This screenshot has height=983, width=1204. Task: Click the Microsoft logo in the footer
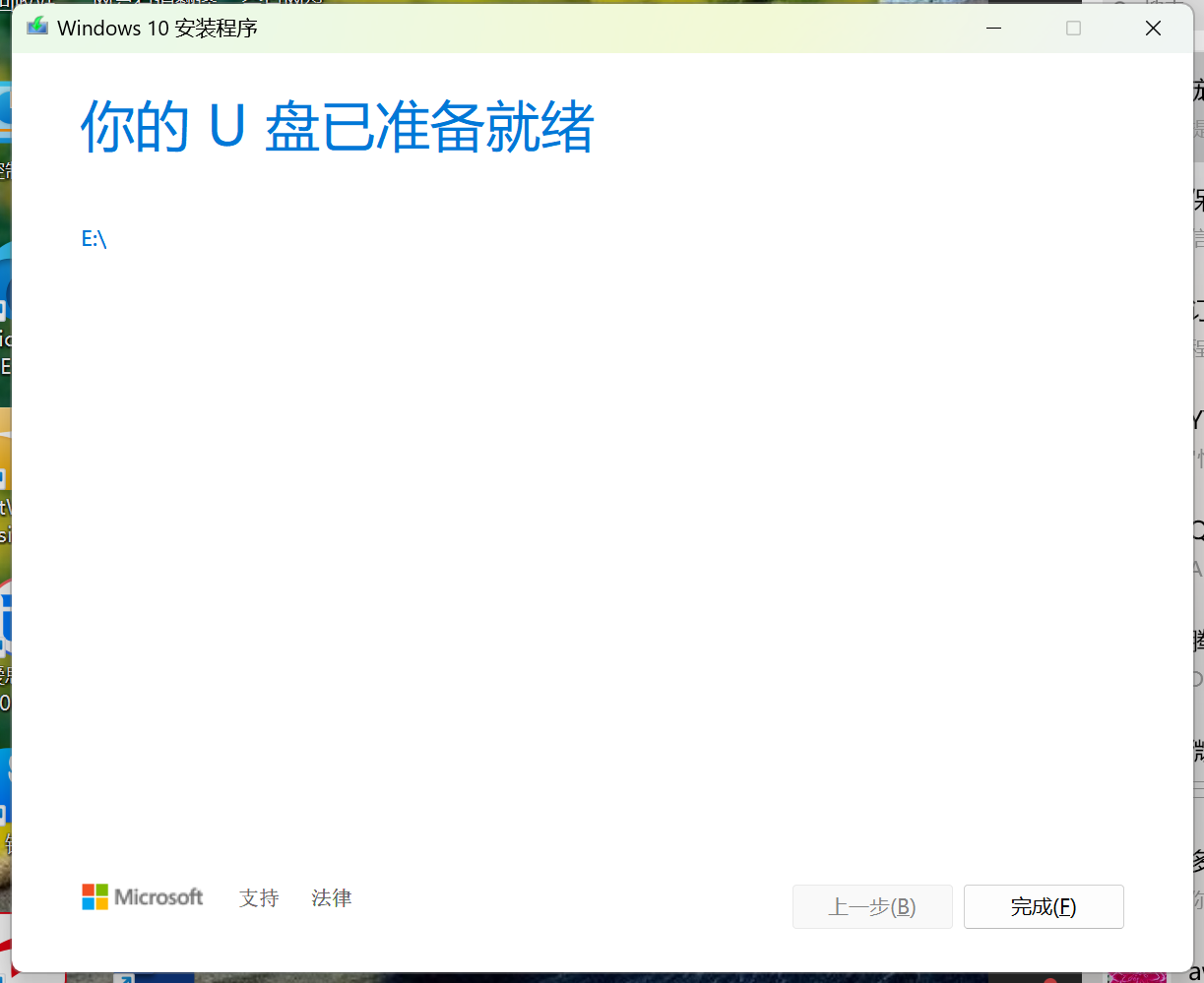pyautogui.click(x=143, y=896)
